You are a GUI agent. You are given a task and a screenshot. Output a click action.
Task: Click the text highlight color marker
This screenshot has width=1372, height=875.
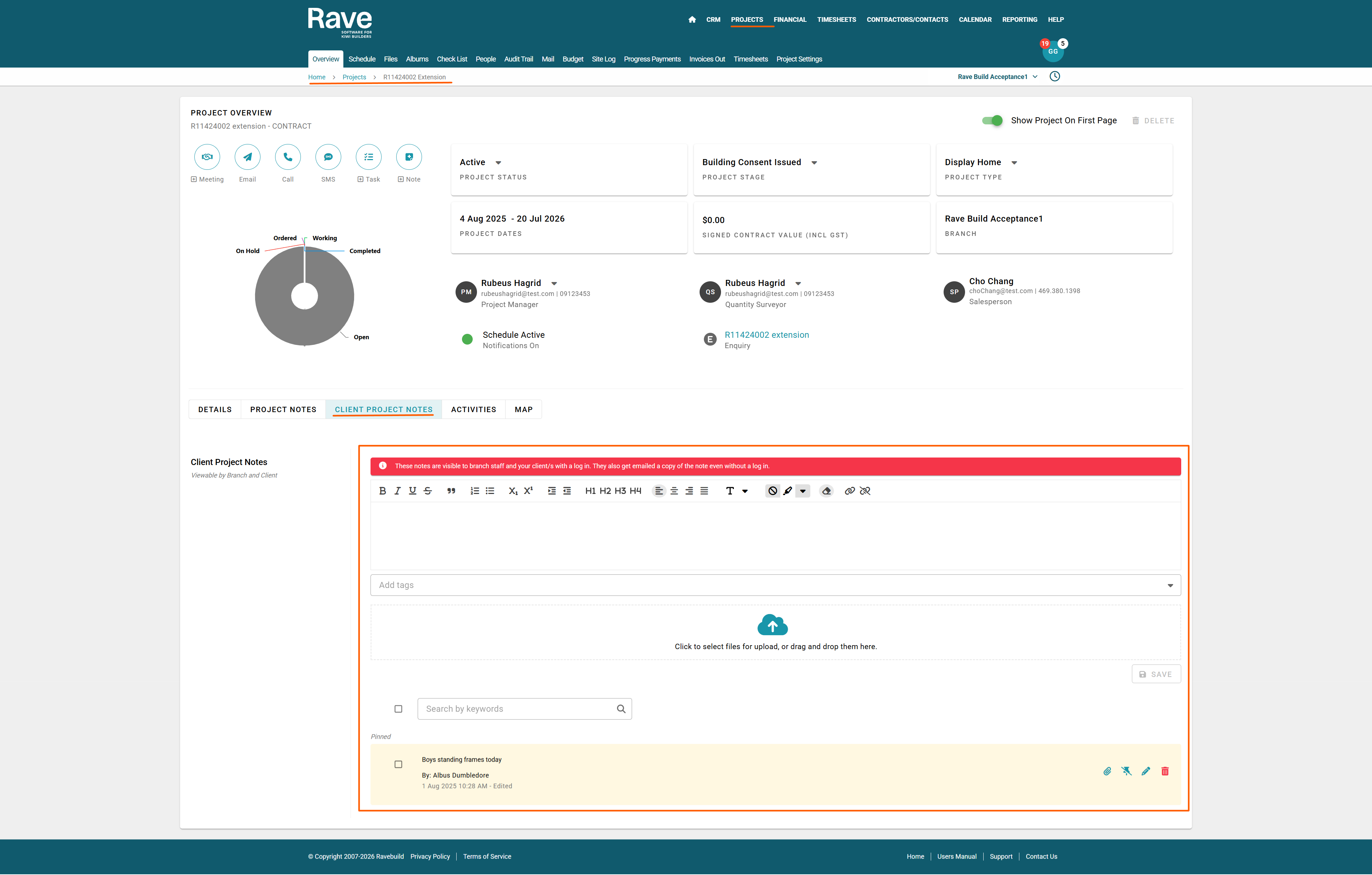tap(787, 491)
